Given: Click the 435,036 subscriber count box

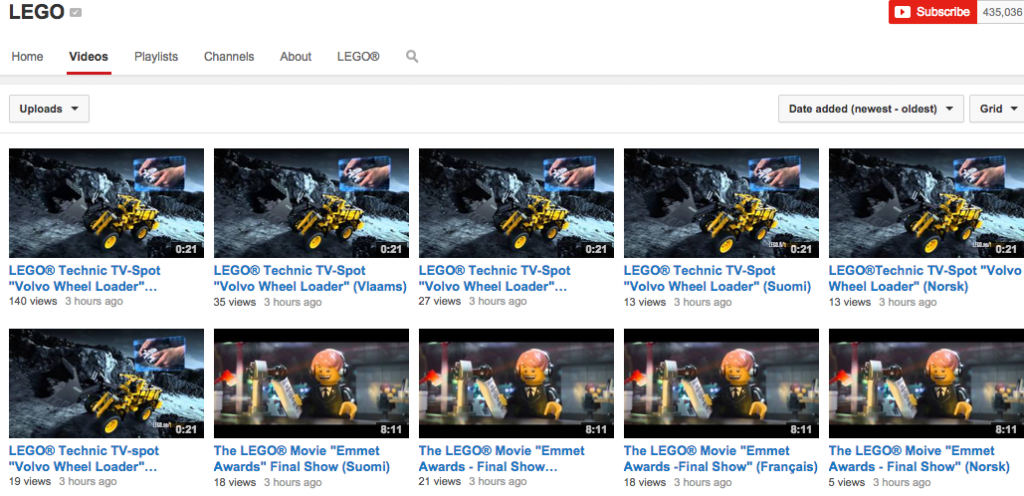Looking at the screenshot, I should 1001,12.
